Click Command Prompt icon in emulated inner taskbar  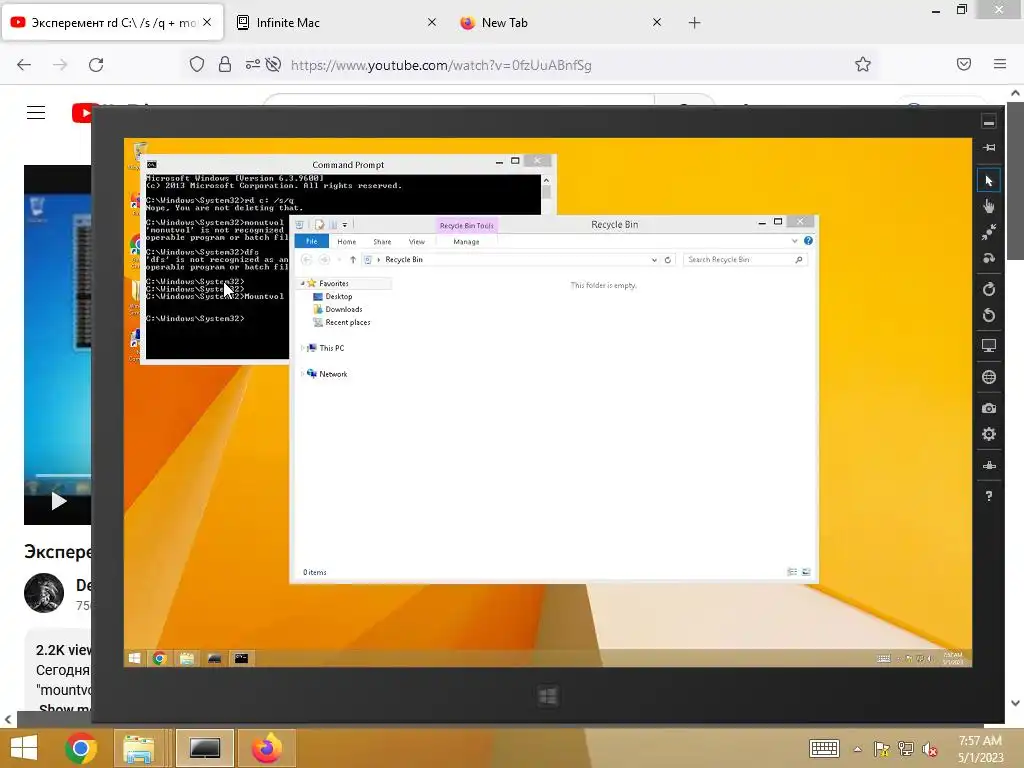241,658
